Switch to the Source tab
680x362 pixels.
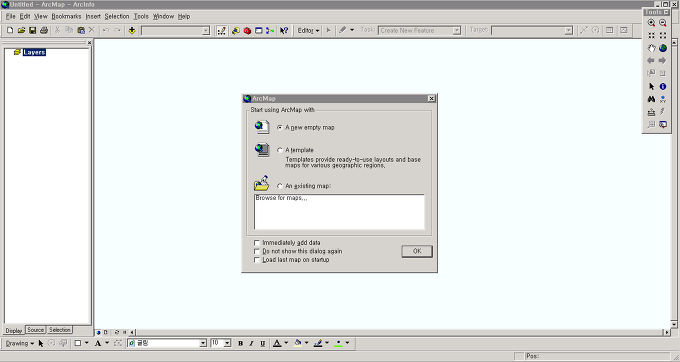tap(36, 330)
